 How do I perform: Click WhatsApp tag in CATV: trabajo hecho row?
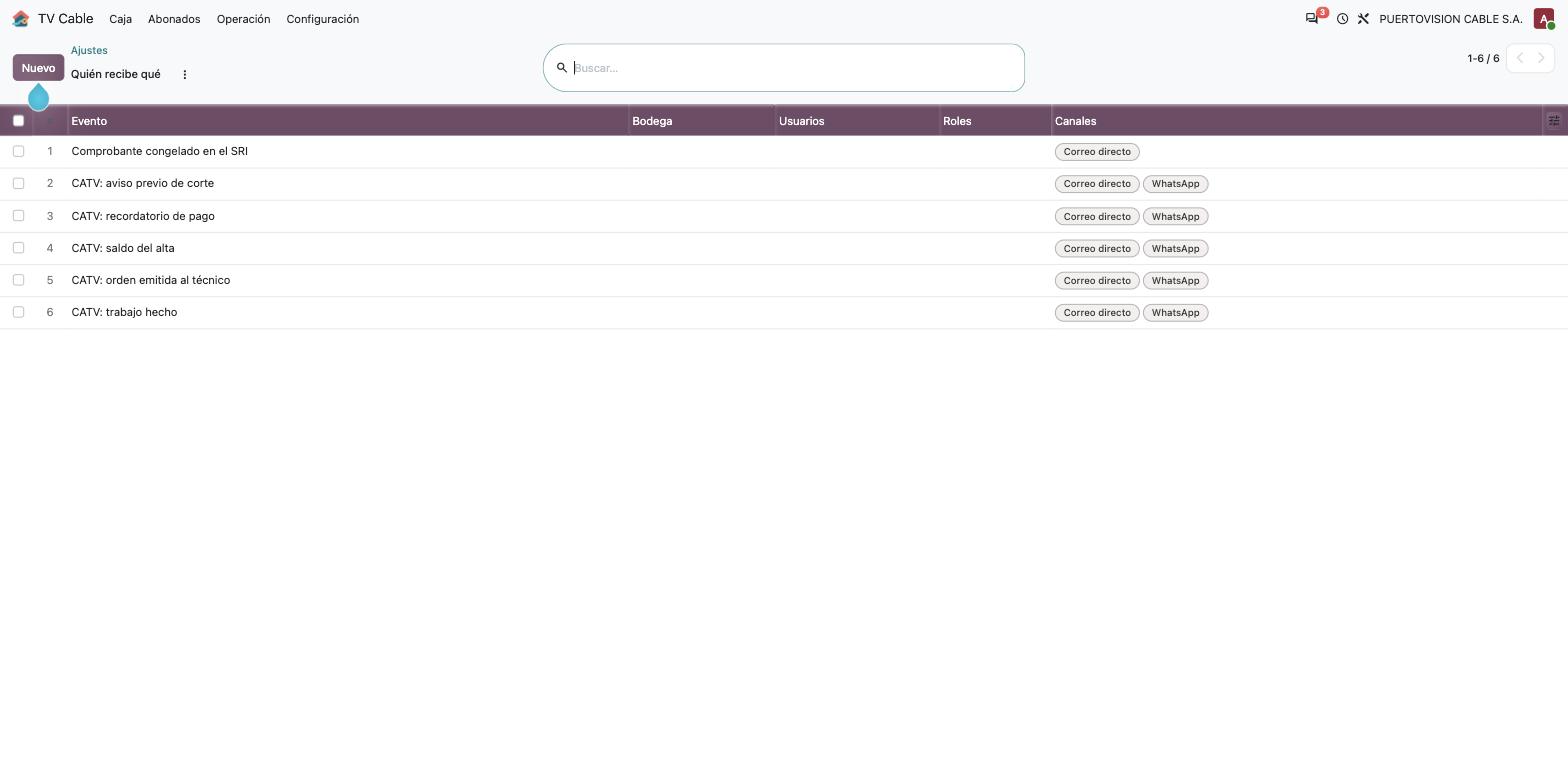(1175, 313)
